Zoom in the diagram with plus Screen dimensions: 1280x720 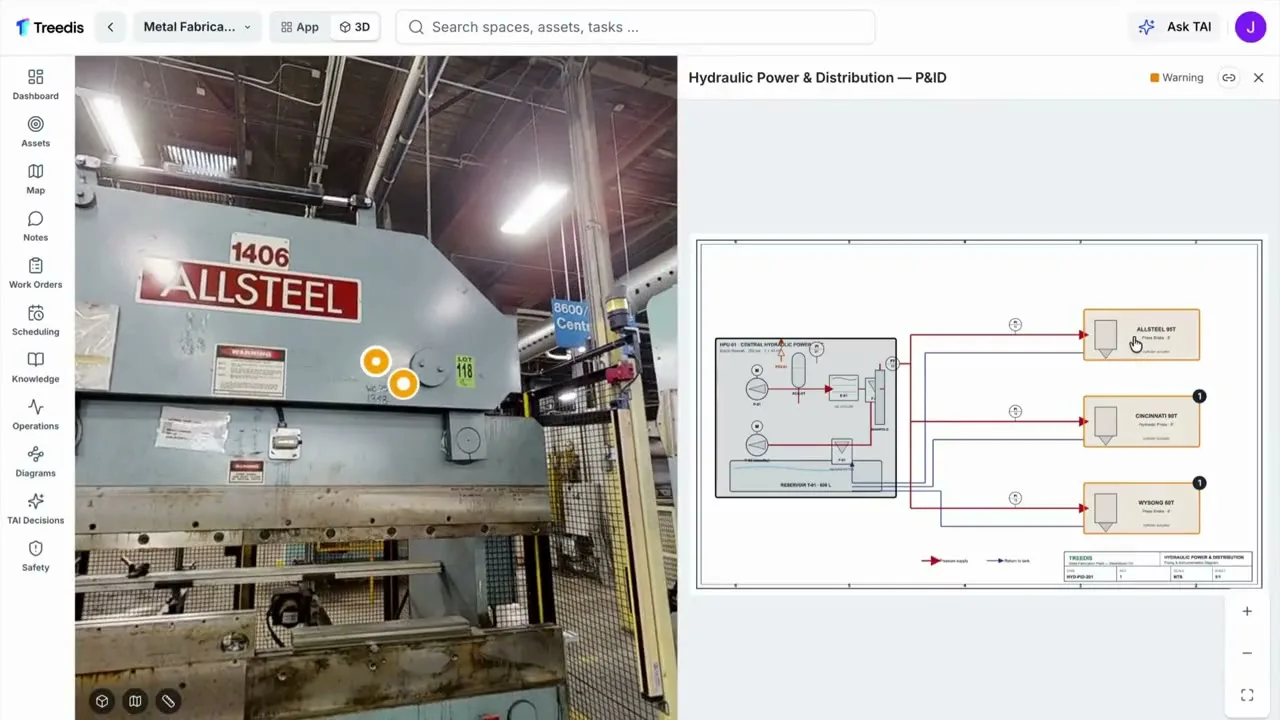click(1247, 611)
